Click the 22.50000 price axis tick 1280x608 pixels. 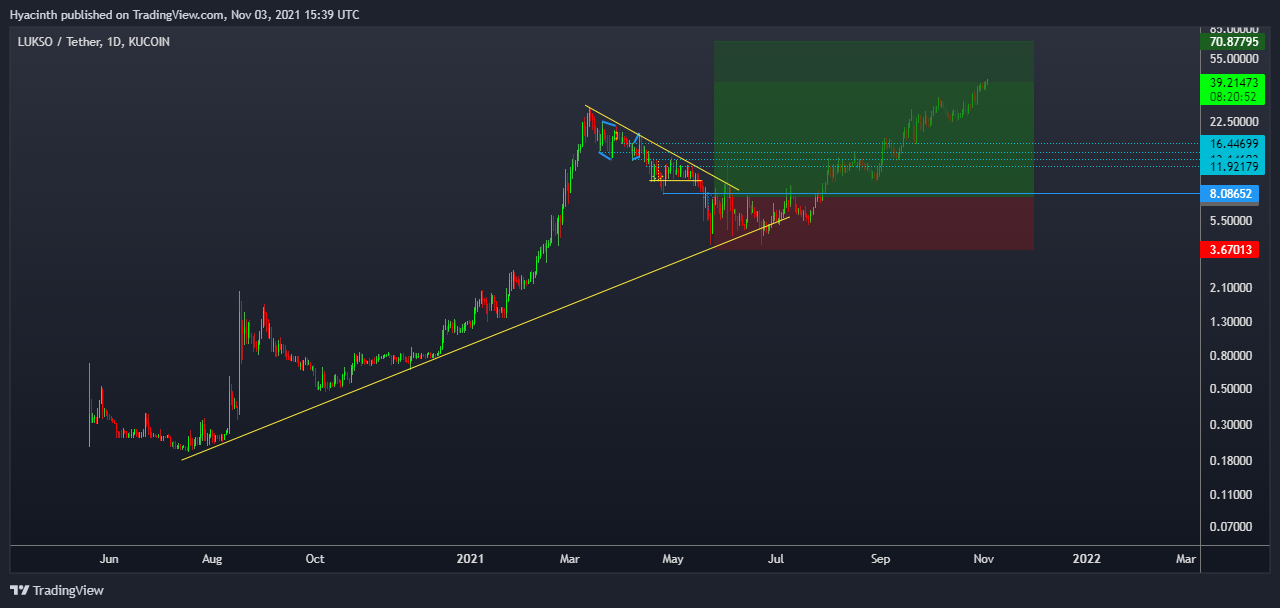(1235, 121)
